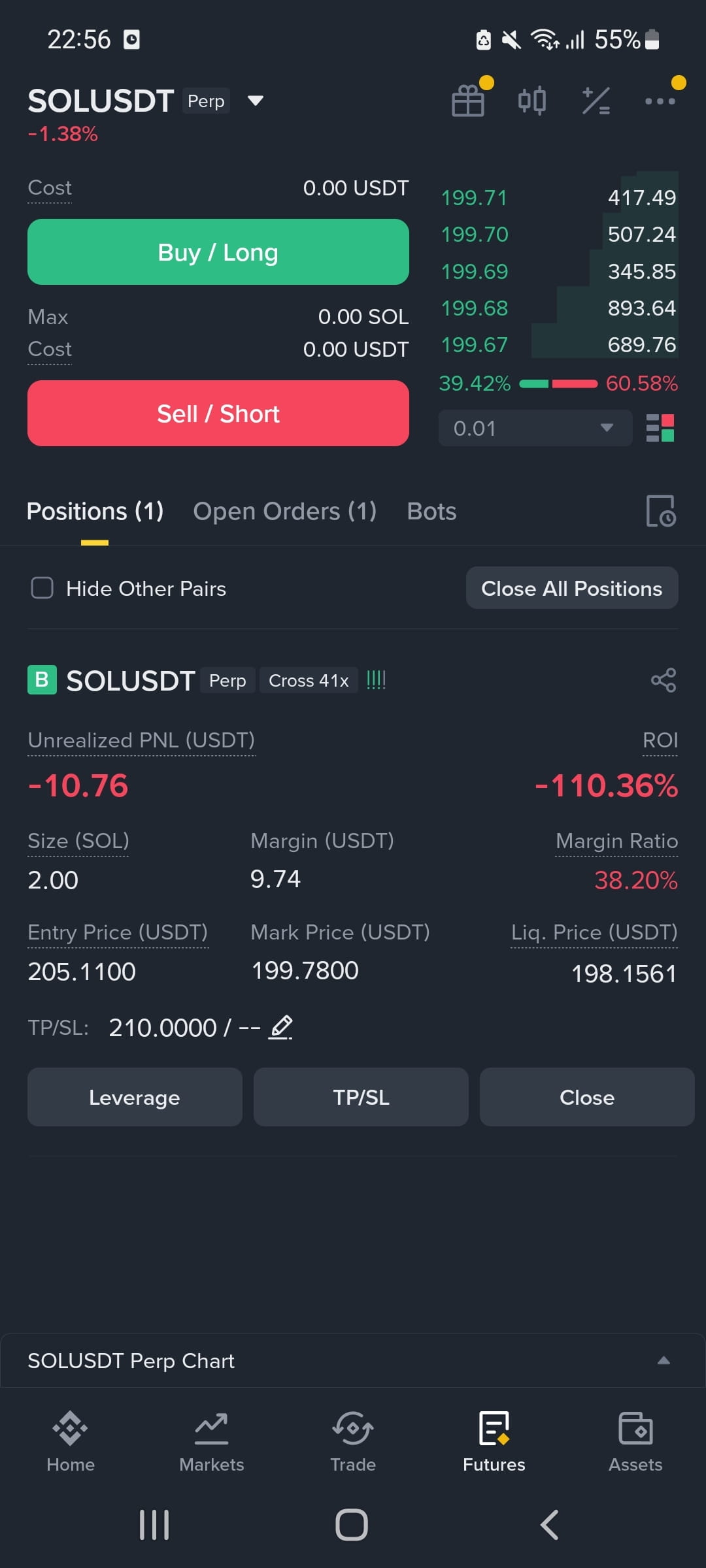The width and height of the screenshot is (706, 1568).
Task: Open the three-dot more options menu
Action: click(660, 101)
